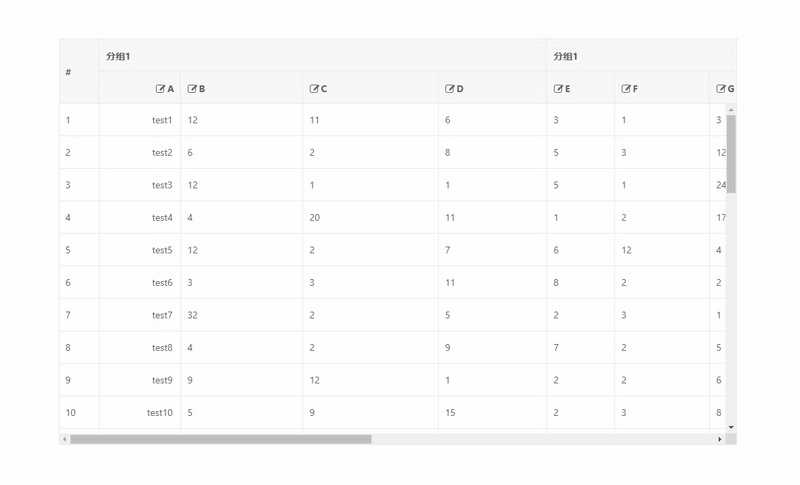Viewport: 800px width, 485px height.
Task: Click the vertical scrollbar thumb
Action: pyautogui.click(x=731, y=154)
